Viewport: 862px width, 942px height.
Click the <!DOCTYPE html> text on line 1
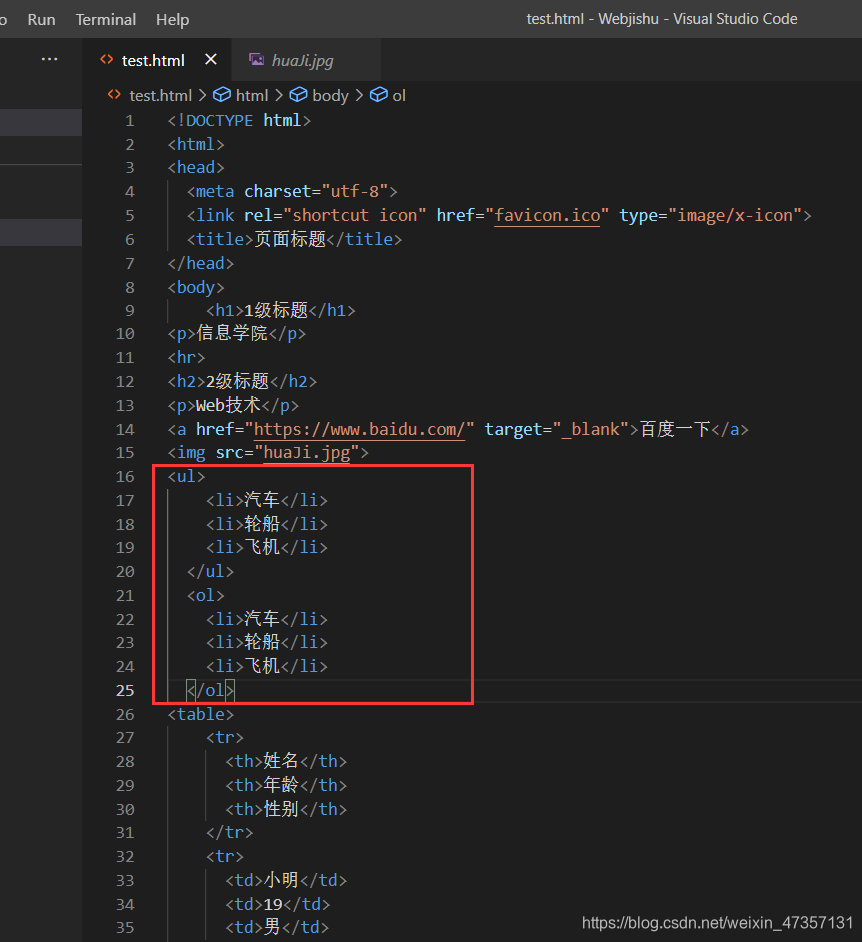239,121
